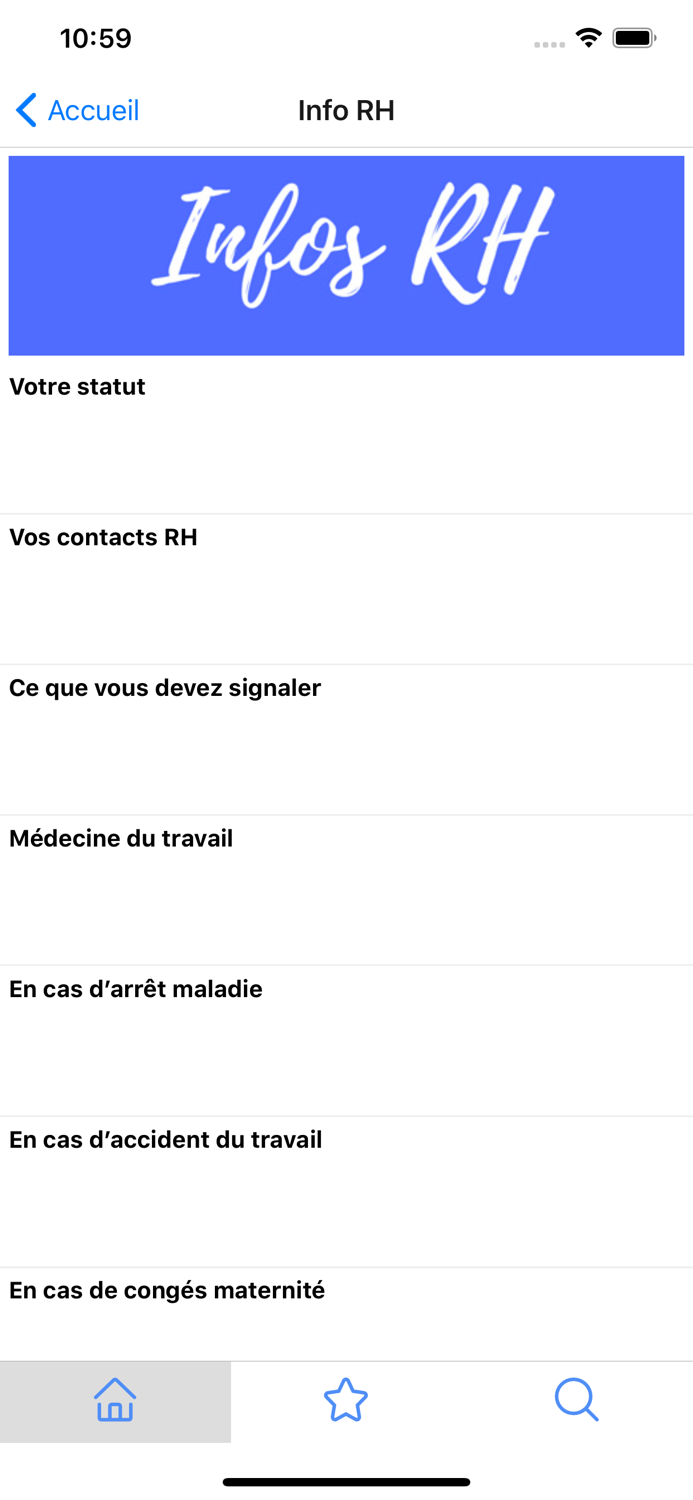Tap the Search magnifier icon
Image resolution: width=693 pixels, height=1500 pixels.
pos(576,1401)
